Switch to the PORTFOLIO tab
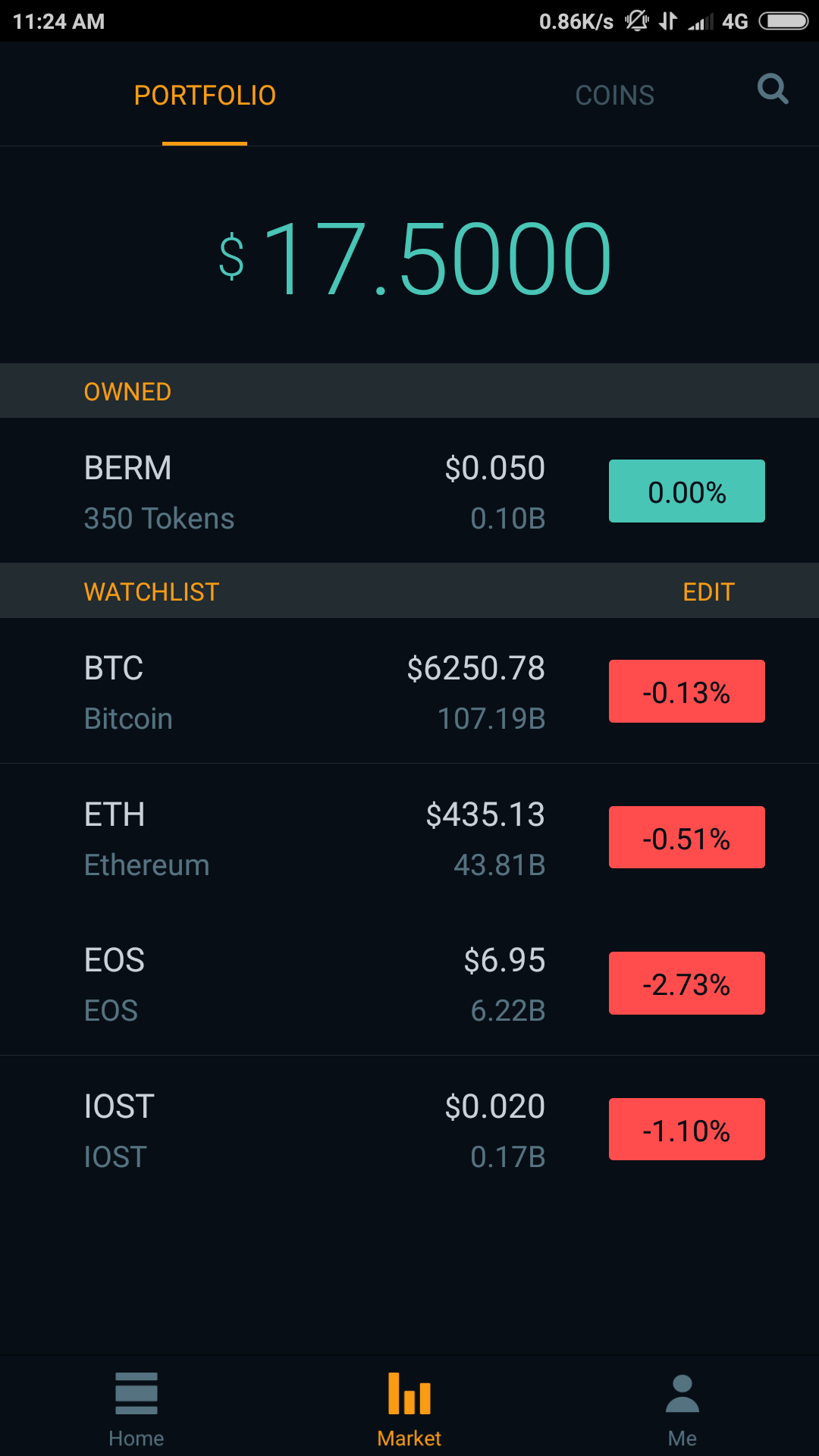 [205, 96]
